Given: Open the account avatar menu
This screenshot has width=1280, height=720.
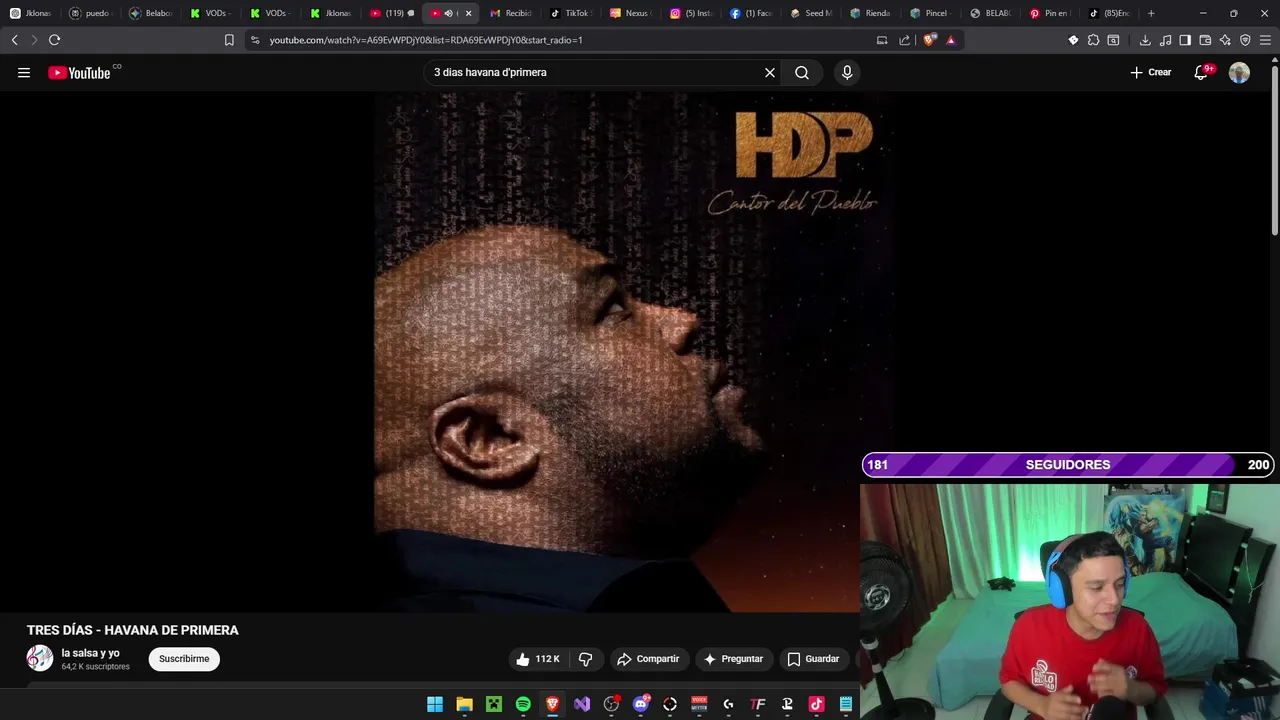Looking at the screenshot, I should pos(1239,72).
